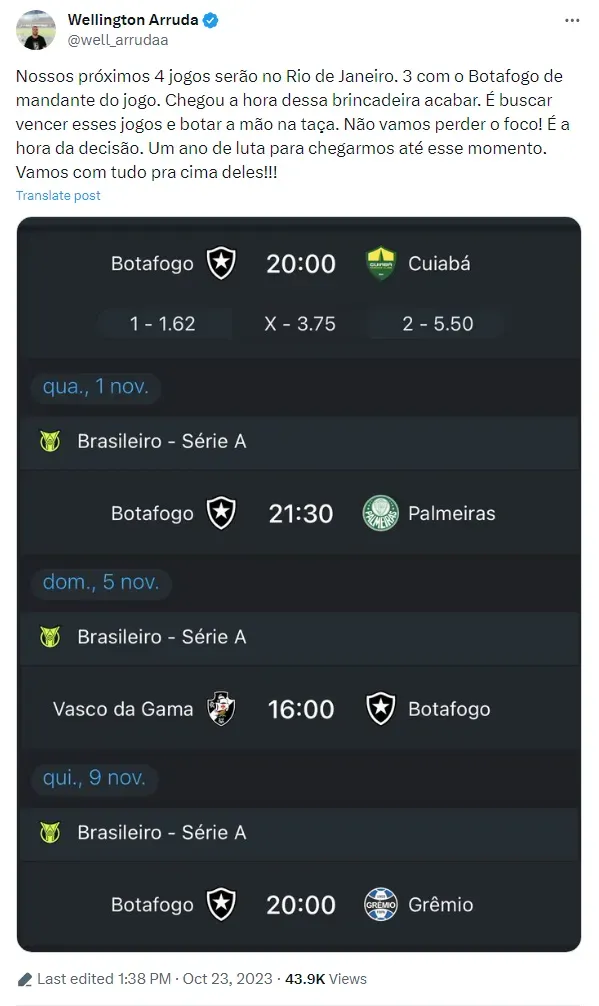Screen dimensions: 599x1006
Task: Click Wellington Arruda's profile avatar
Action: 36,30
